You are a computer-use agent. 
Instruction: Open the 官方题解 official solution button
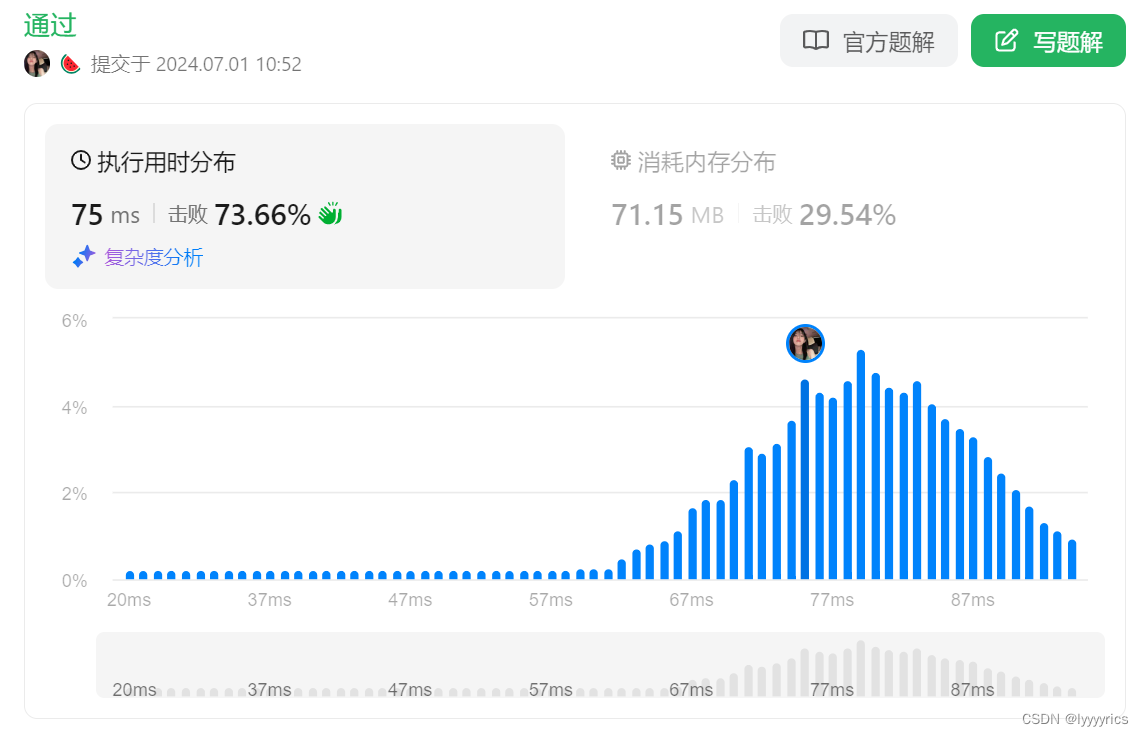point(868,41)
